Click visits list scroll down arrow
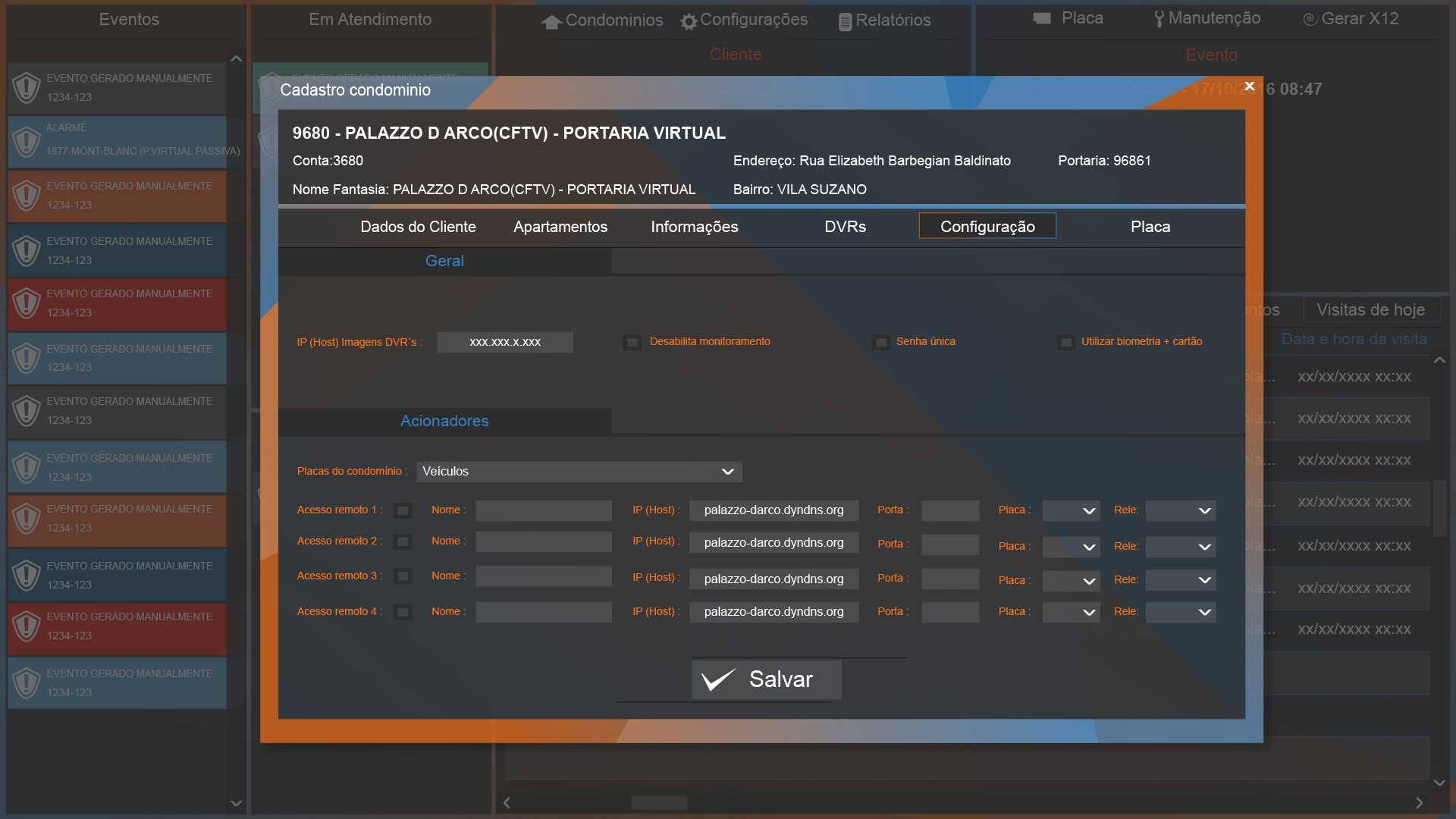Screen dimensions: 1456x819 pyautogui.click(x=1439, y=783)
